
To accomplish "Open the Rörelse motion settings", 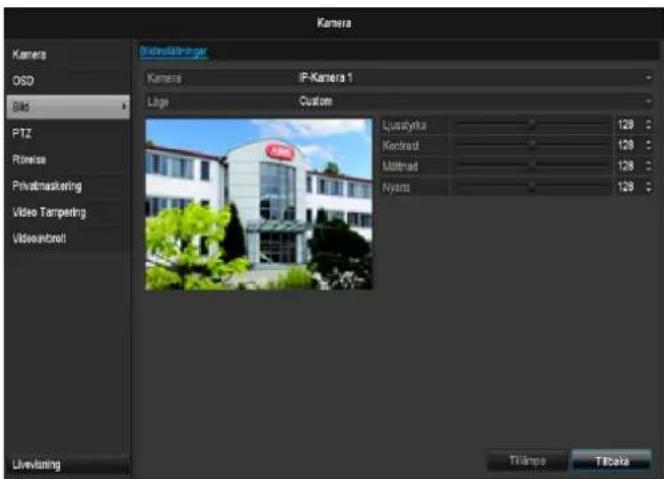I will click(68, 160).
